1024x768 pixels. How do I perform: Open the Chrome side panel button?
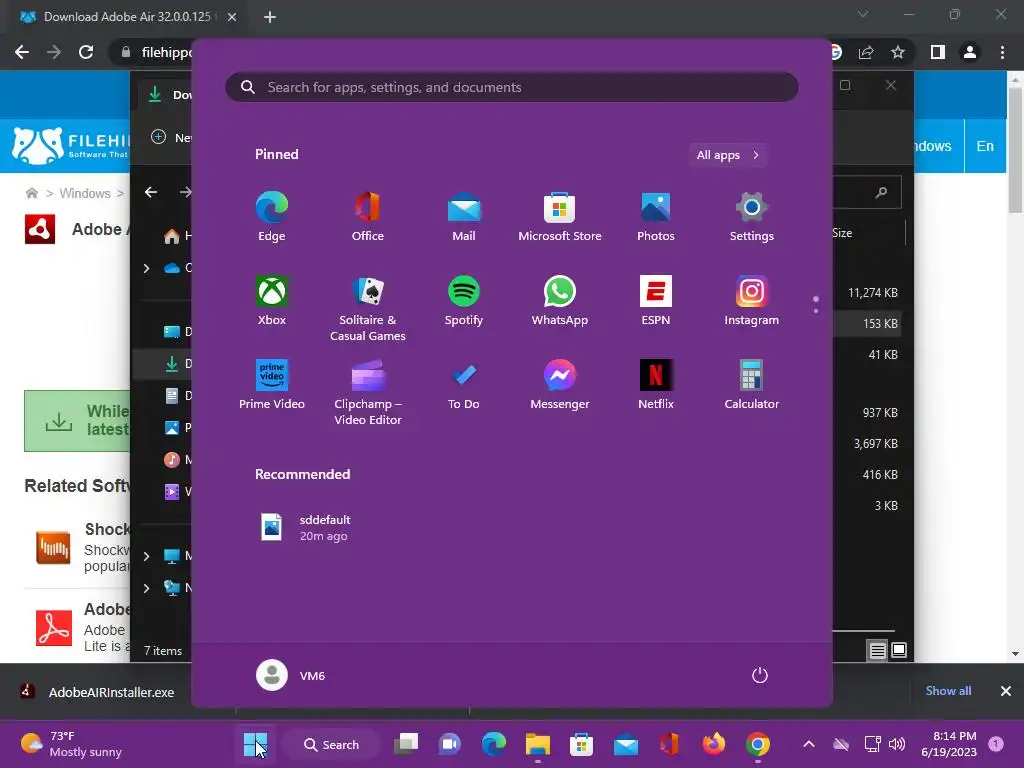[937, 52]
